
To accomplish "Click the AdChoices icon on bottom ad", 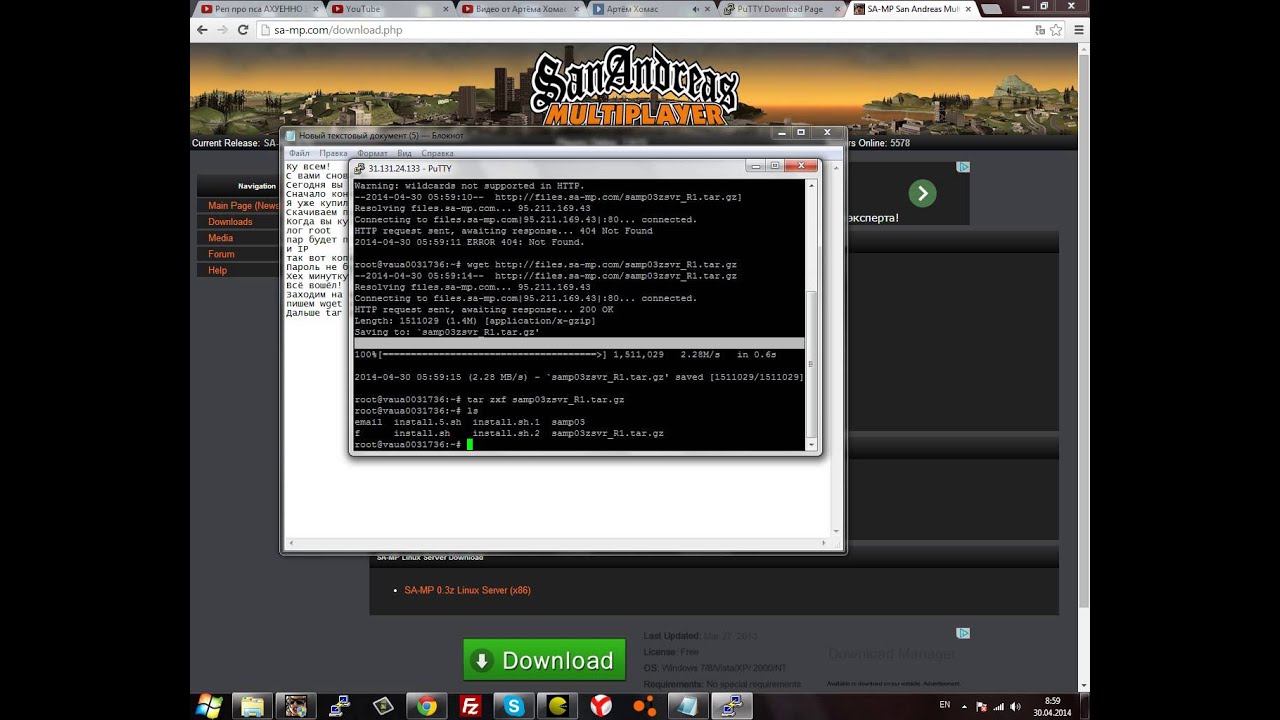I will click(962, 633).
